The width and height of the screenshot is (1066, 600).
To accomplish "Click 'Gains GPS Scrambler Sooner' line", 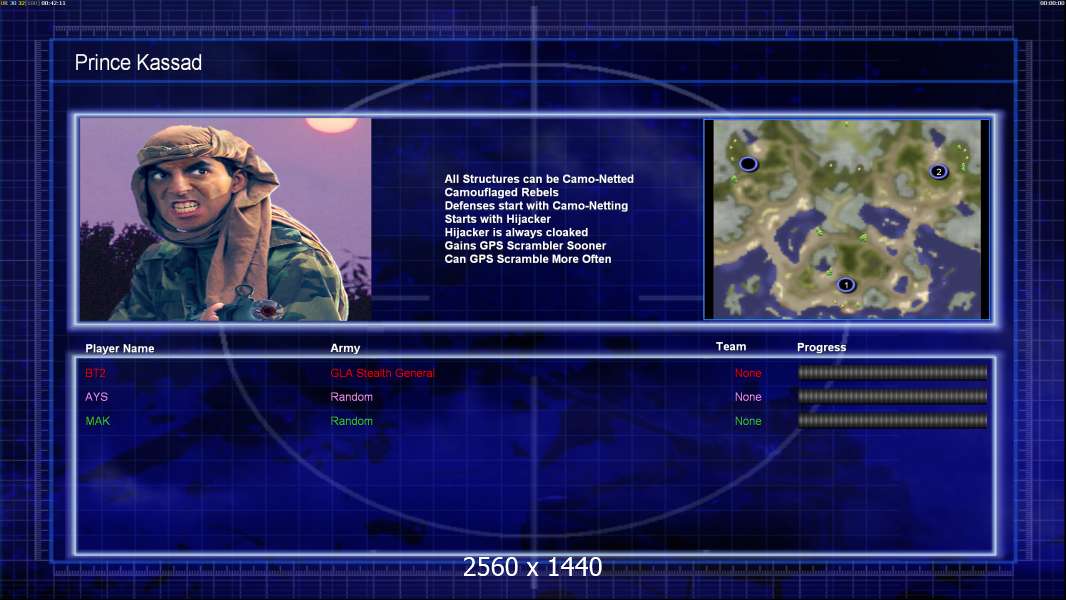I will [x=526, y=245].
